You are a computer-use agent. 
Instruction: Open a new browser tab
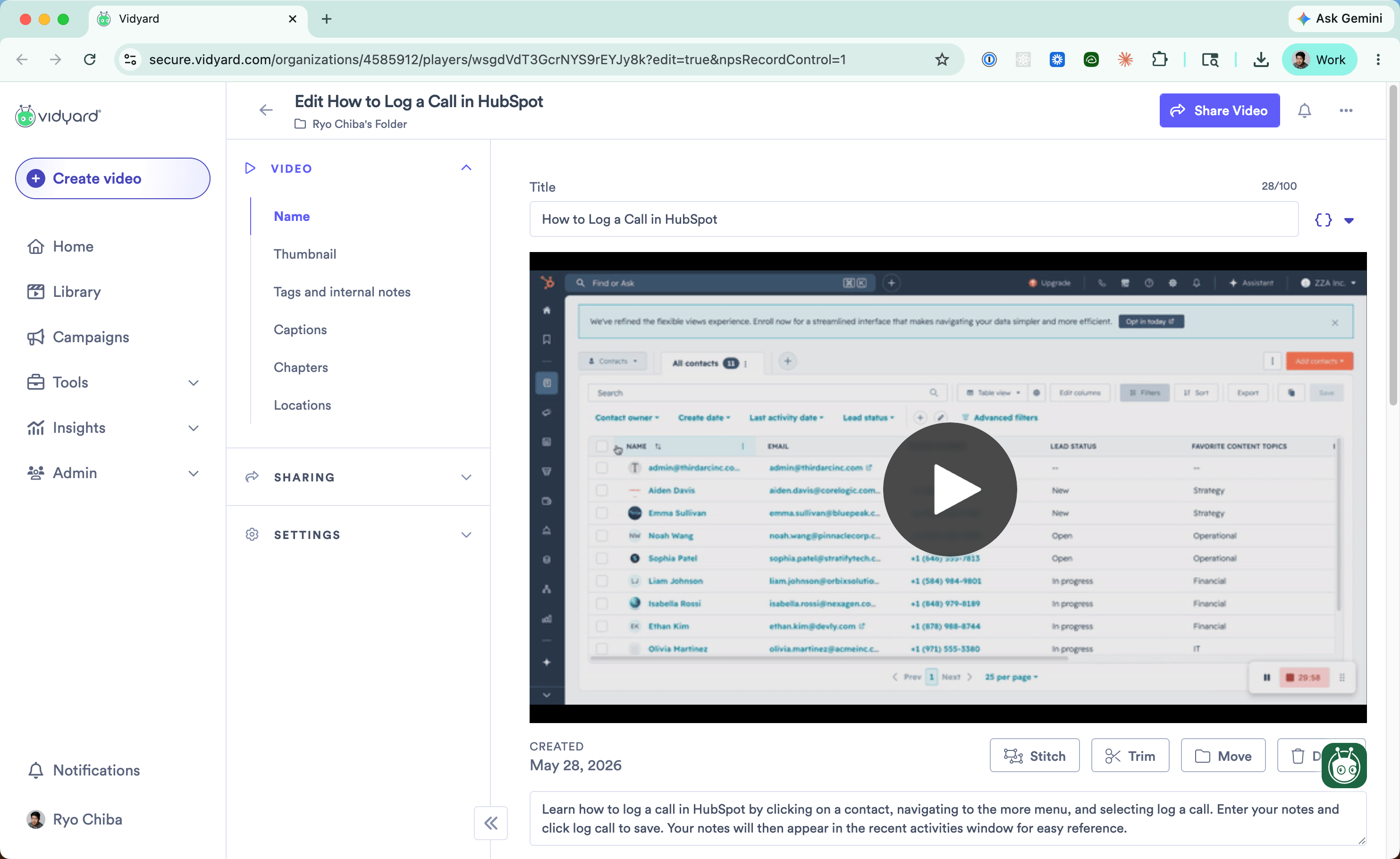point(327,19)
